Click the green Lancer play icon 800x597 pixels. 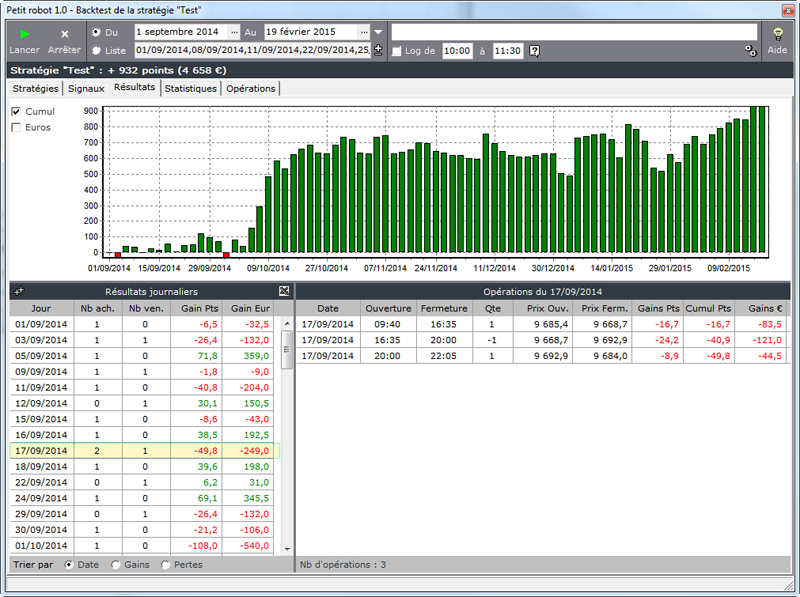25,34
